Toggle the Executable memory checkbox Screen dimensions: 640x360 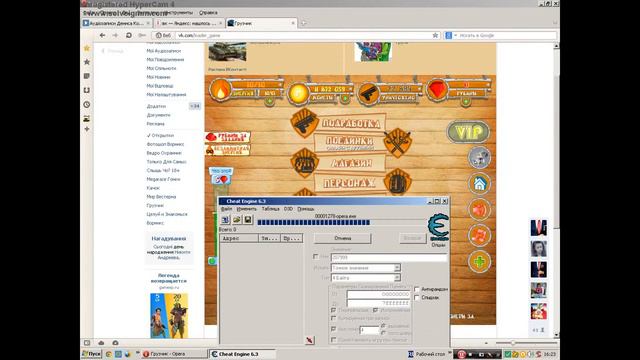(x=376, y=310)
